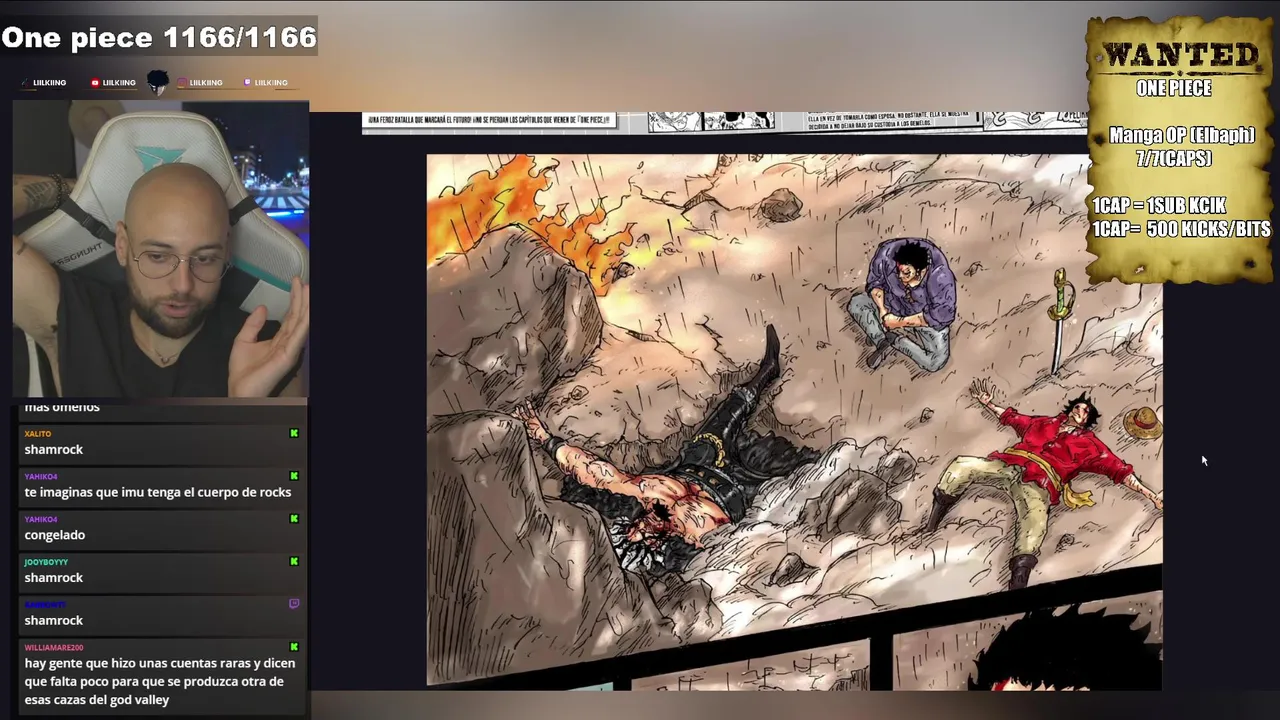Click message 'te imaginas que imu tenga el cuerpo de rocks'
Image resolution: width=1280 pixels, height=720 pixels.
158,492
